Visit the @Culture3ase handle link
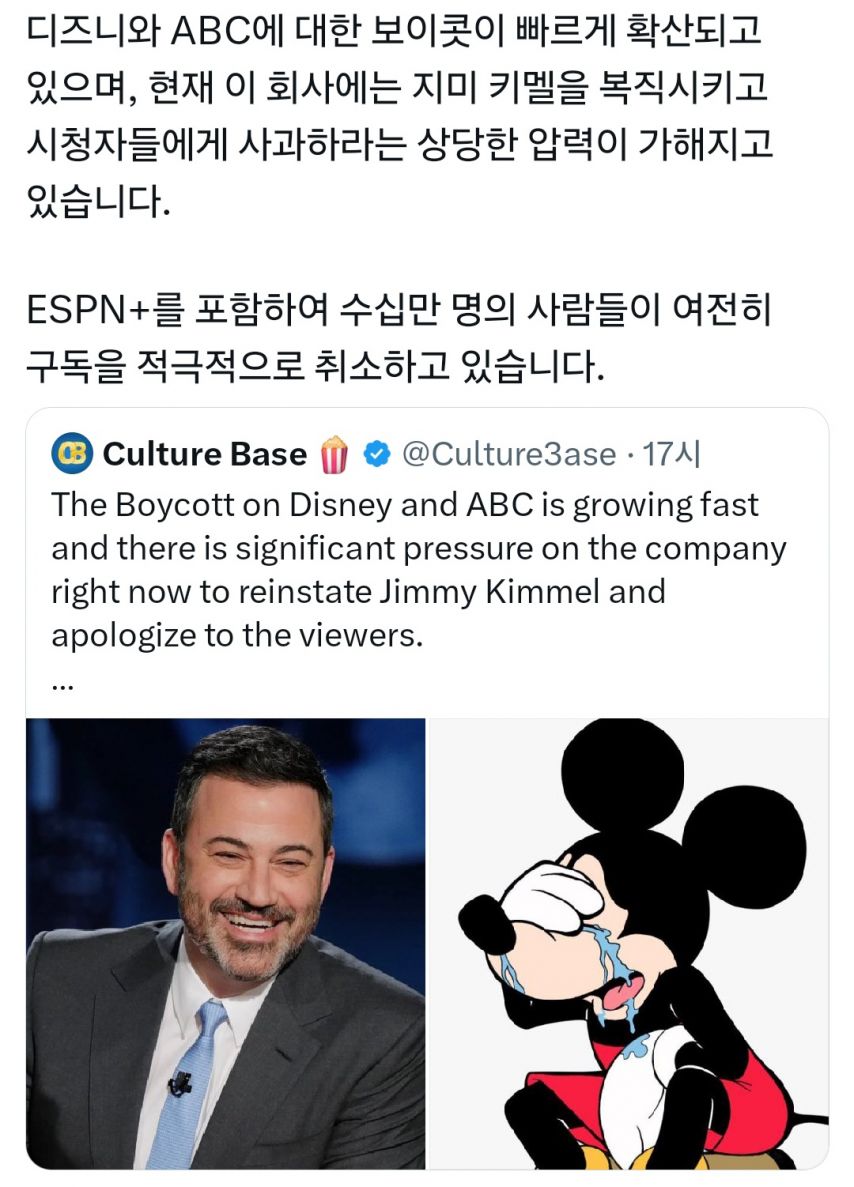The image size is (854, 1187). 509,454
